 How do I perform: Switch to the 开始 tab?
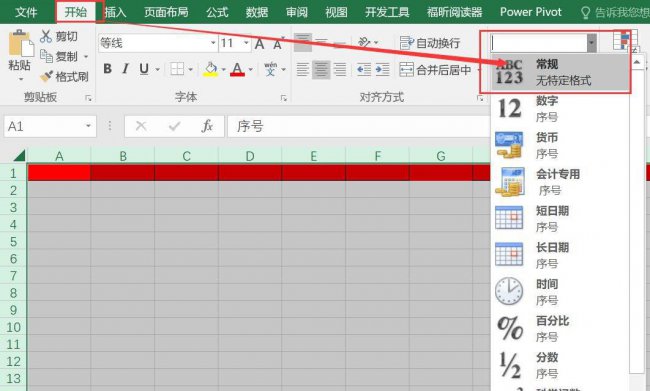76,12
